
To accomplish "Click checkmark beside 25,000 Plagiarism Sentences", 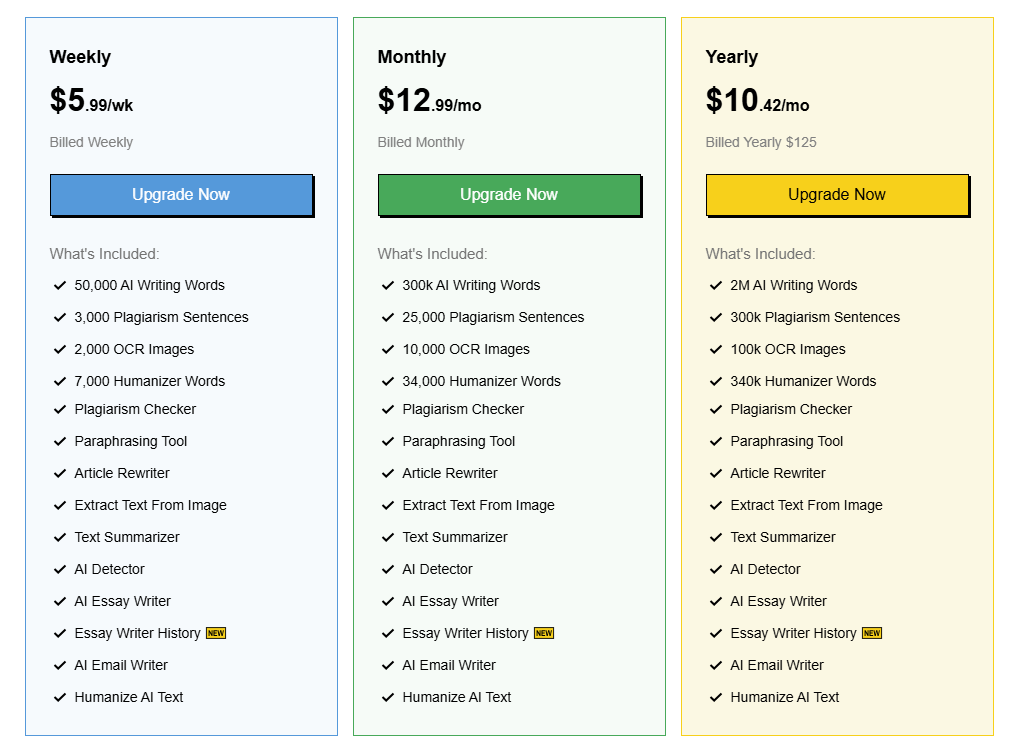I will [388, 317].
